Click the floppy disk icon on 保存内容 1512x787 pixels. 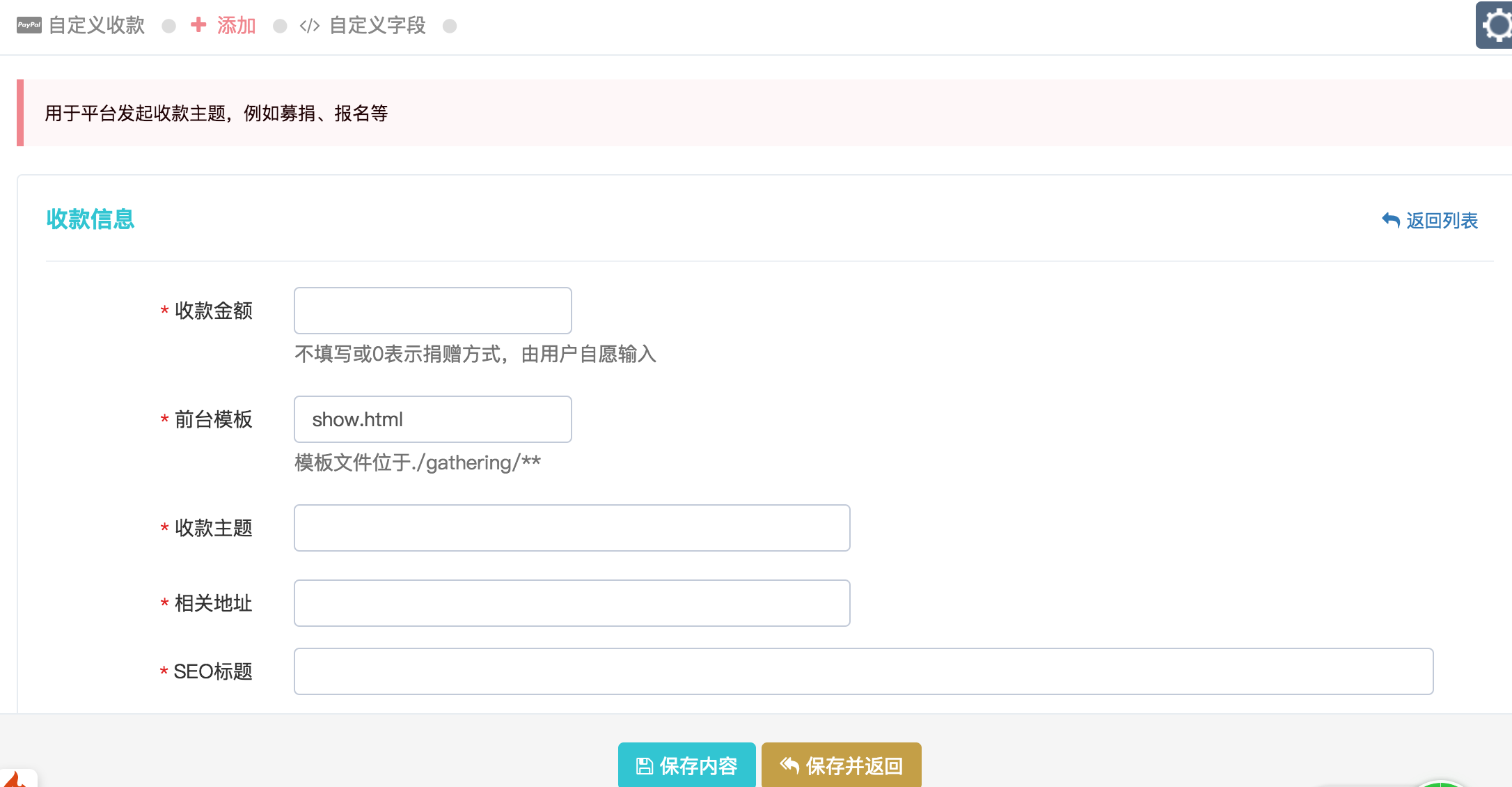click(645, 766)
